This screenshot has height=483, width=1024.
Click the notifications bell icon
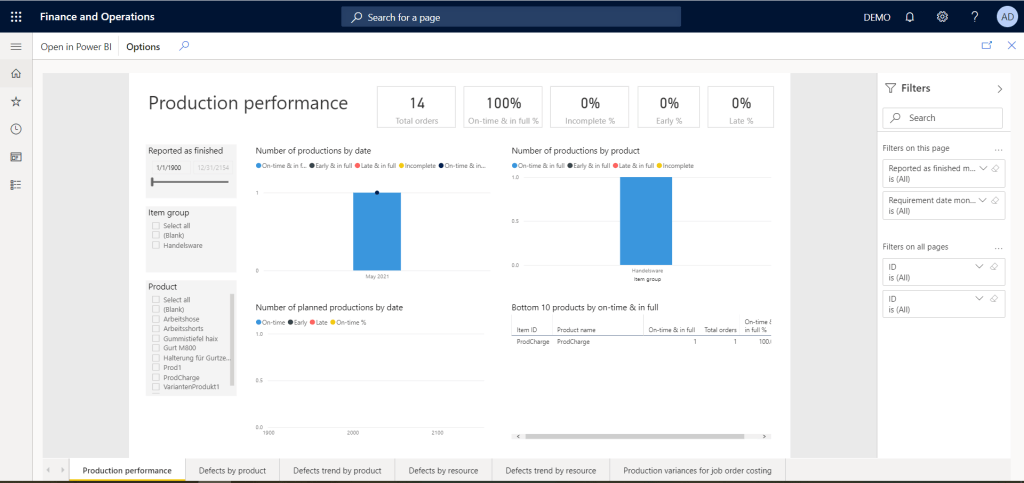point(909,17)
